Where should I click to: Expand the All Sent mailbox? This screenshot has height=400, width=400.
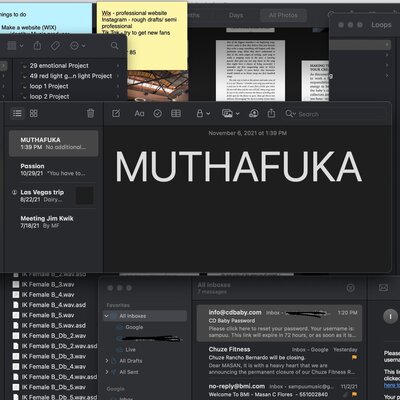point(107,372)
